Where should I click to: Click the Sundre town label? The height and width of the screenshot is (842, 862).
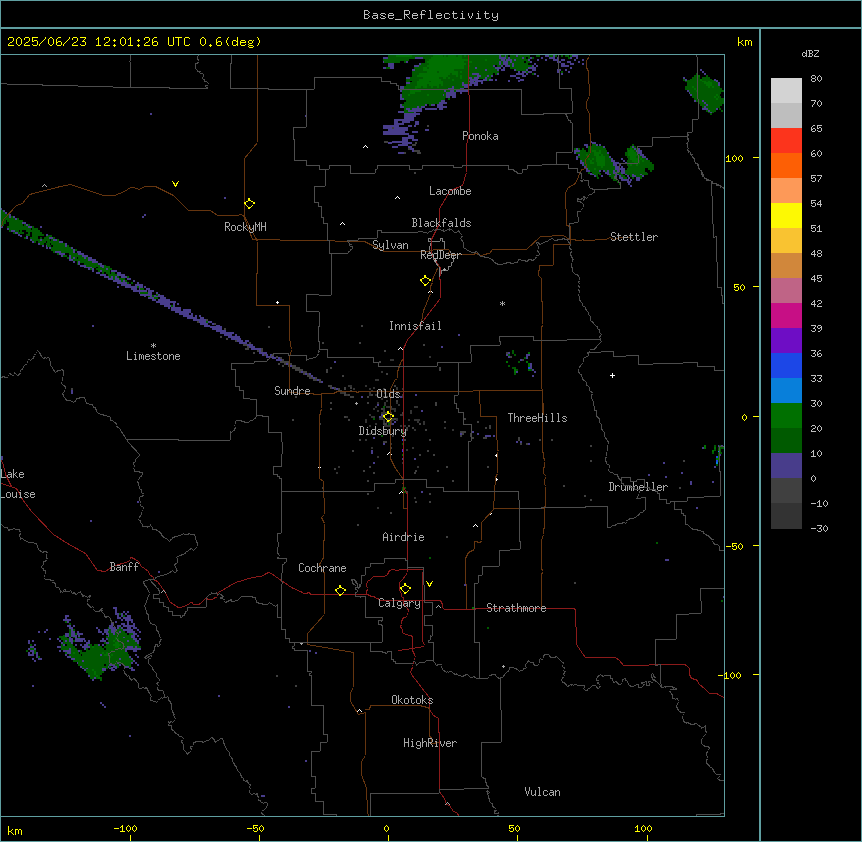[292, 391]
